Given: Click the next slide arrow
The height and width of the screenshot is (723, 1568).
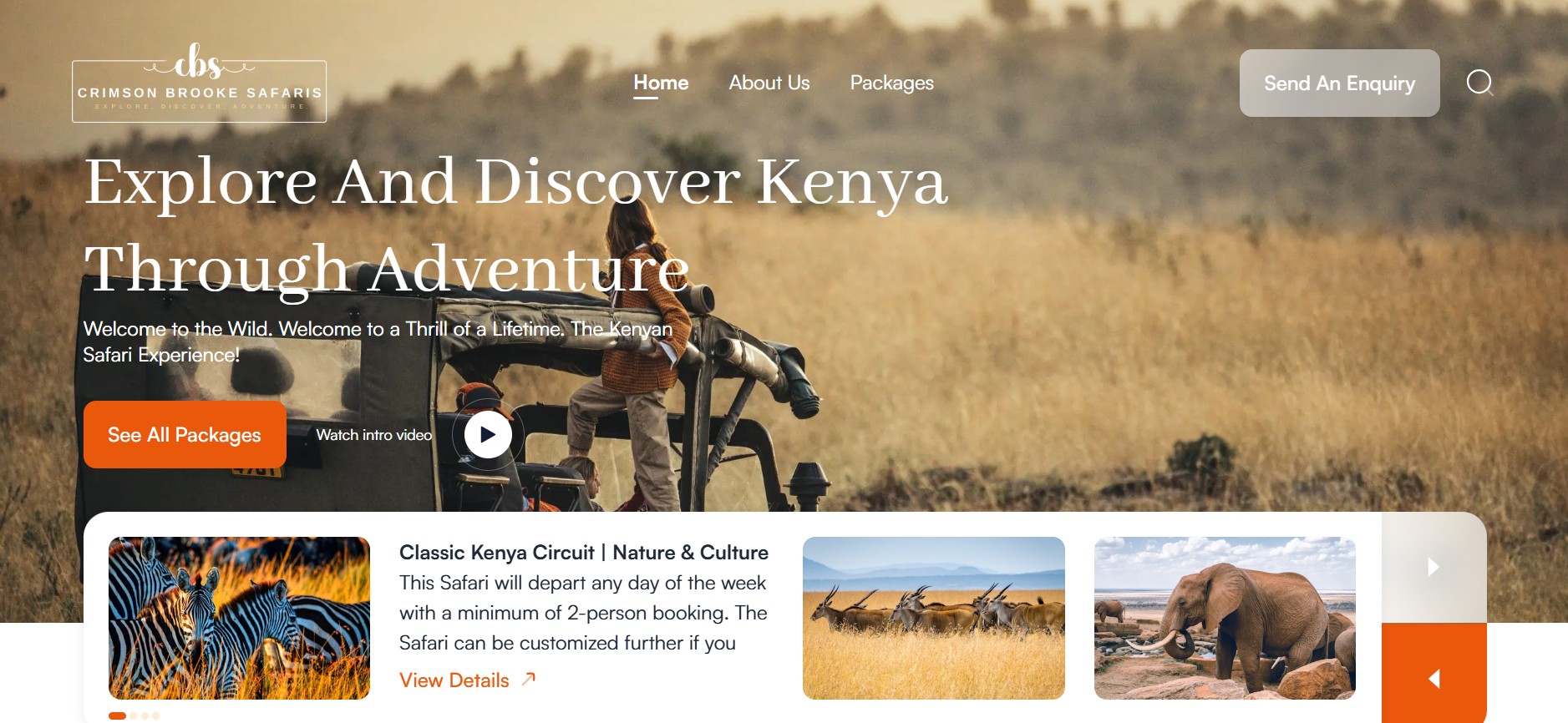Looking at the screenshot, I should pos(1434,568).
